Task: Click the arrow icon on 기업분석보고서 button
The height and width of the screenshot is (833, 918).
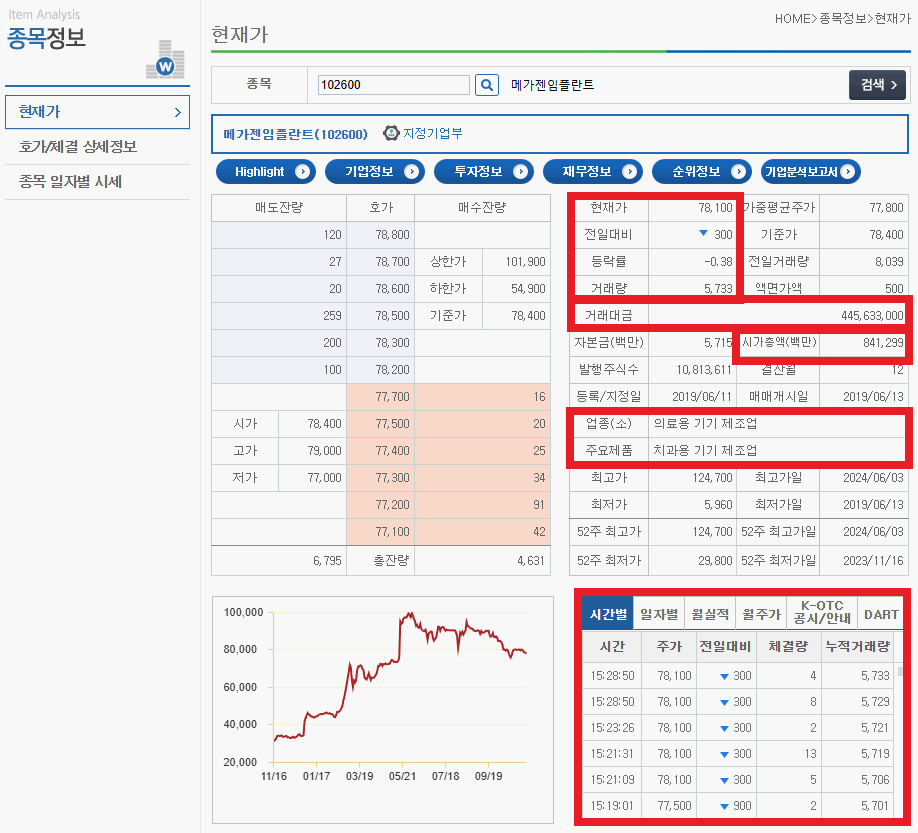Action: pos(846,171)
